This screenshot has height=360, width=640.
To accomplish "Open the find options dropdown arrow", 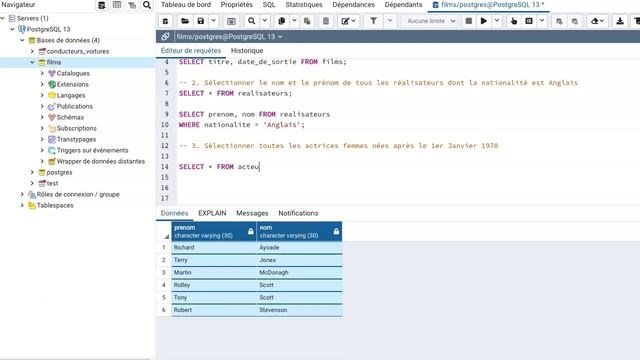I will click(264, 21).
